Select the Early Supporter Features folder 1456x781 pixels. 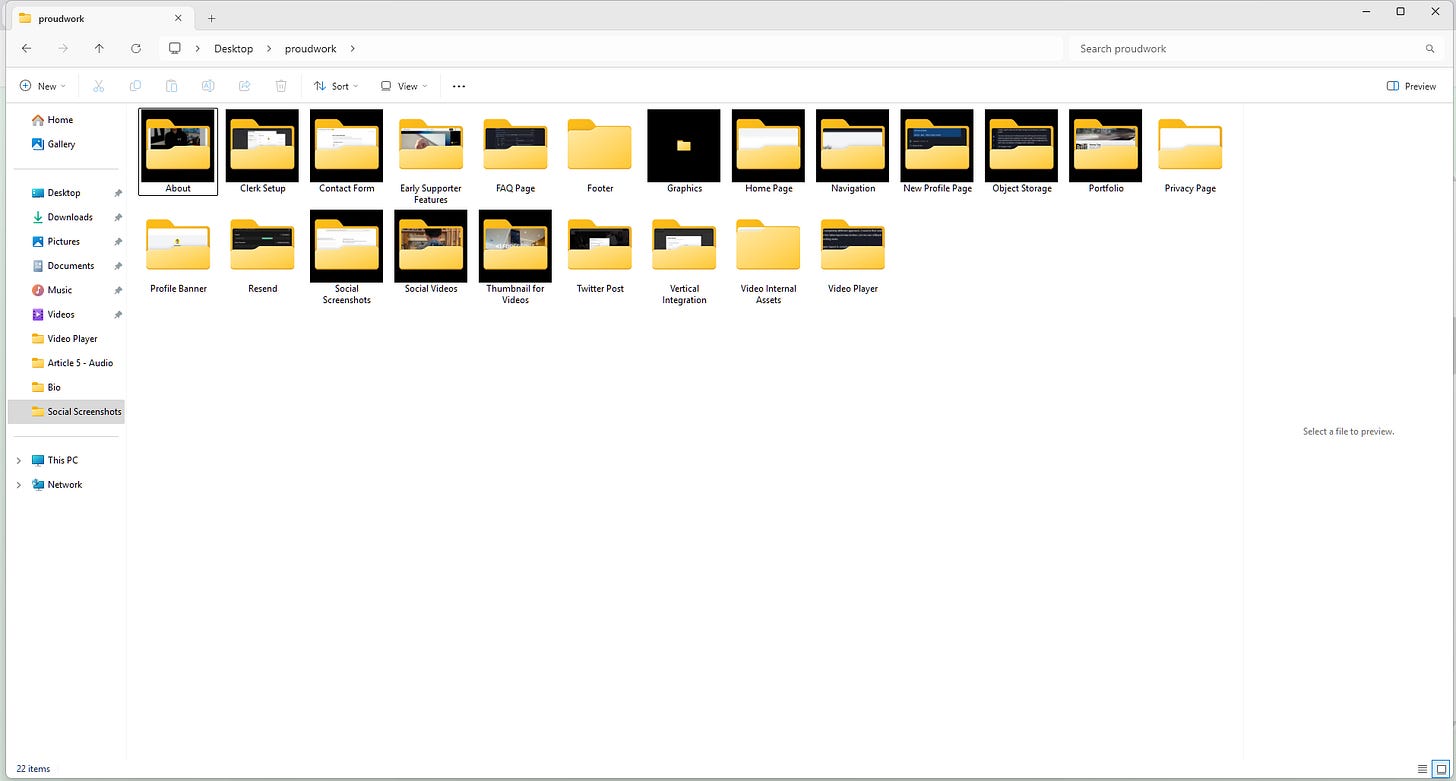tap(431, 156)
